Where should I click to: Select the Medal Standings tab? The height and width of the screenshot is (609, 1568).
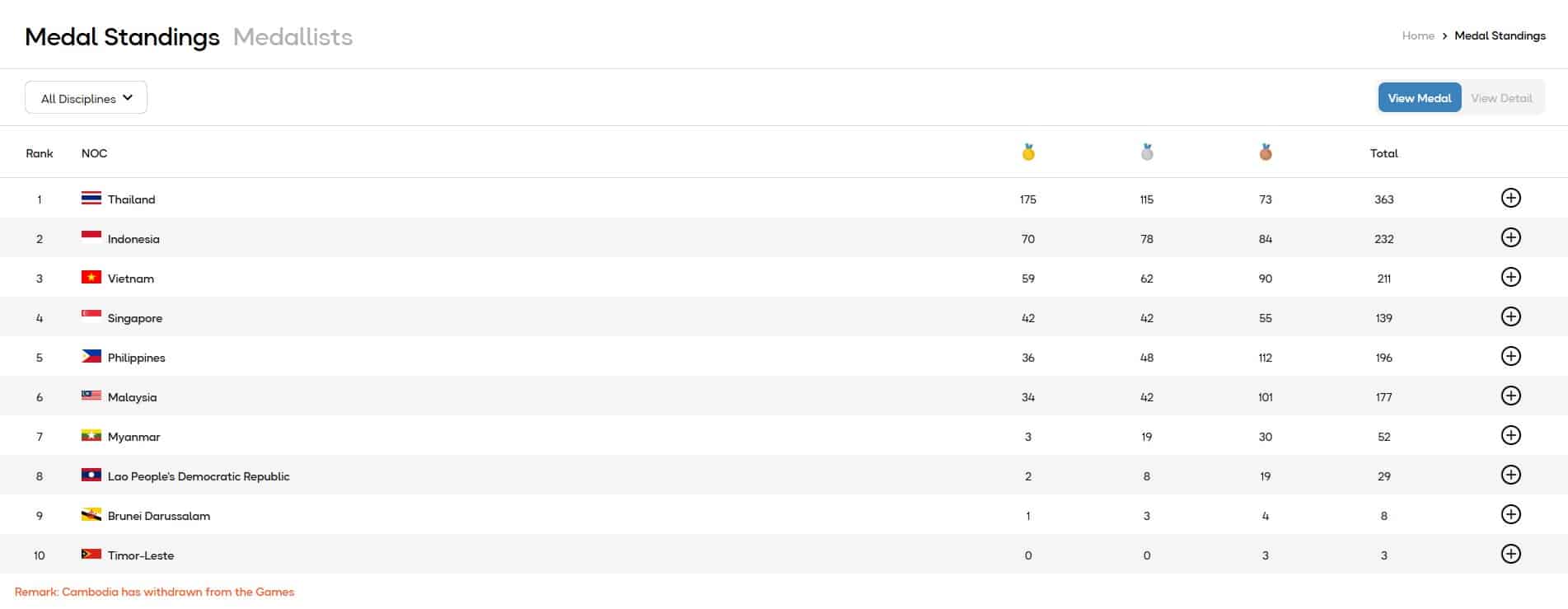[x=122, y=37]
